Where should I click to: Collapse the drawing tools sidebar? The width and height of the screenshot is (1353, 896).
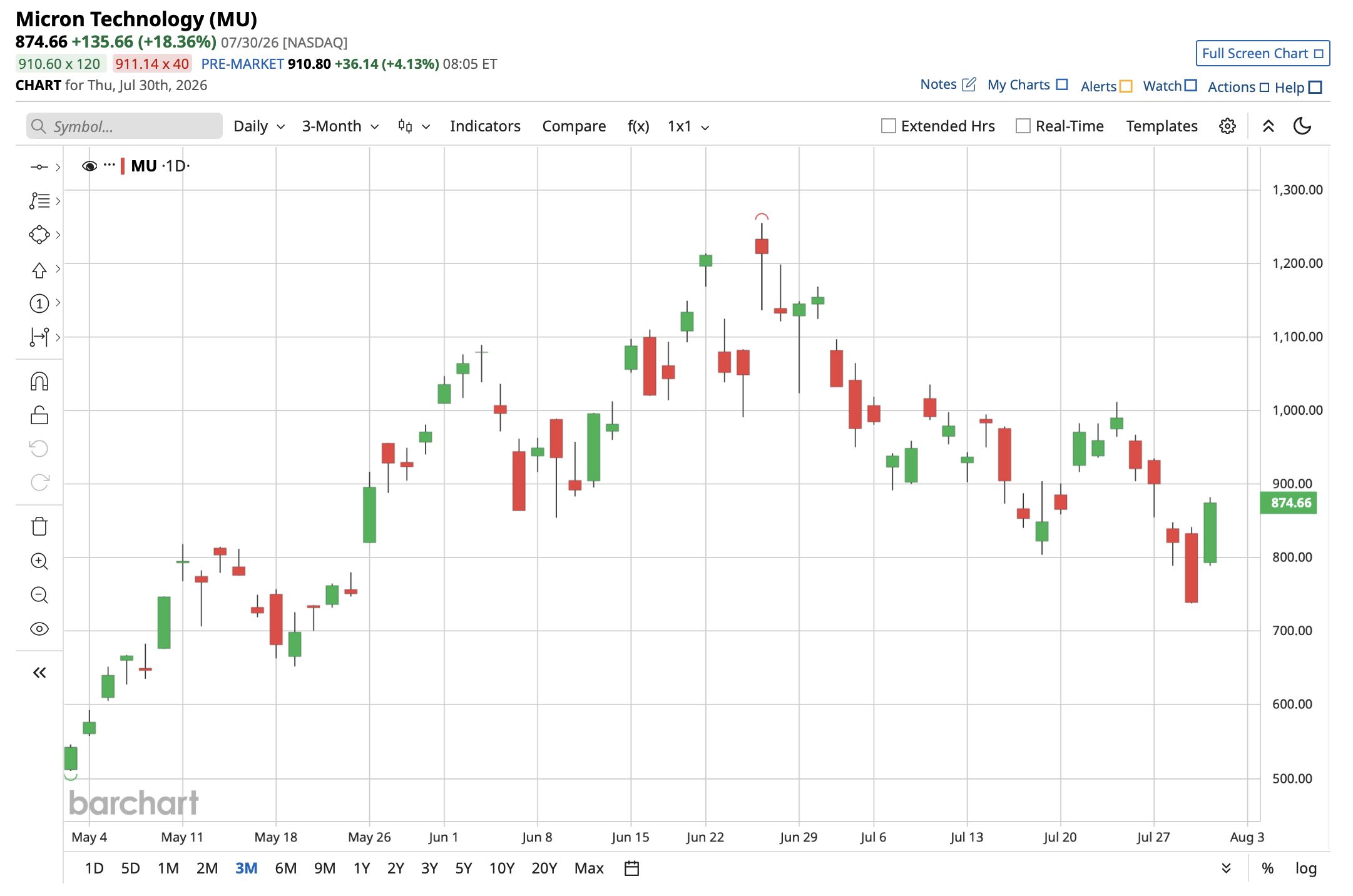click(39, 673)
